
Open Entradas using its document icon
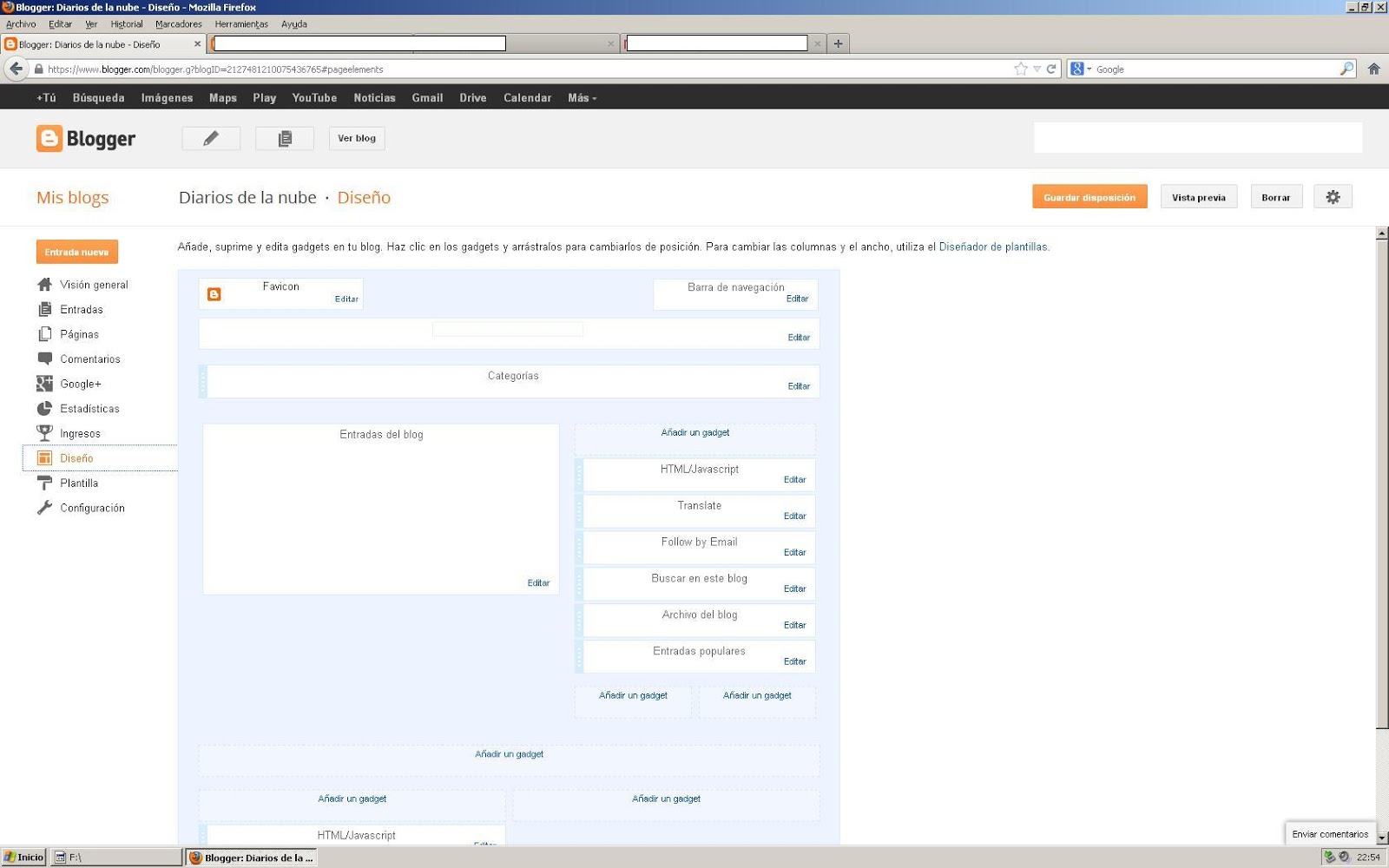coord(43,309)
